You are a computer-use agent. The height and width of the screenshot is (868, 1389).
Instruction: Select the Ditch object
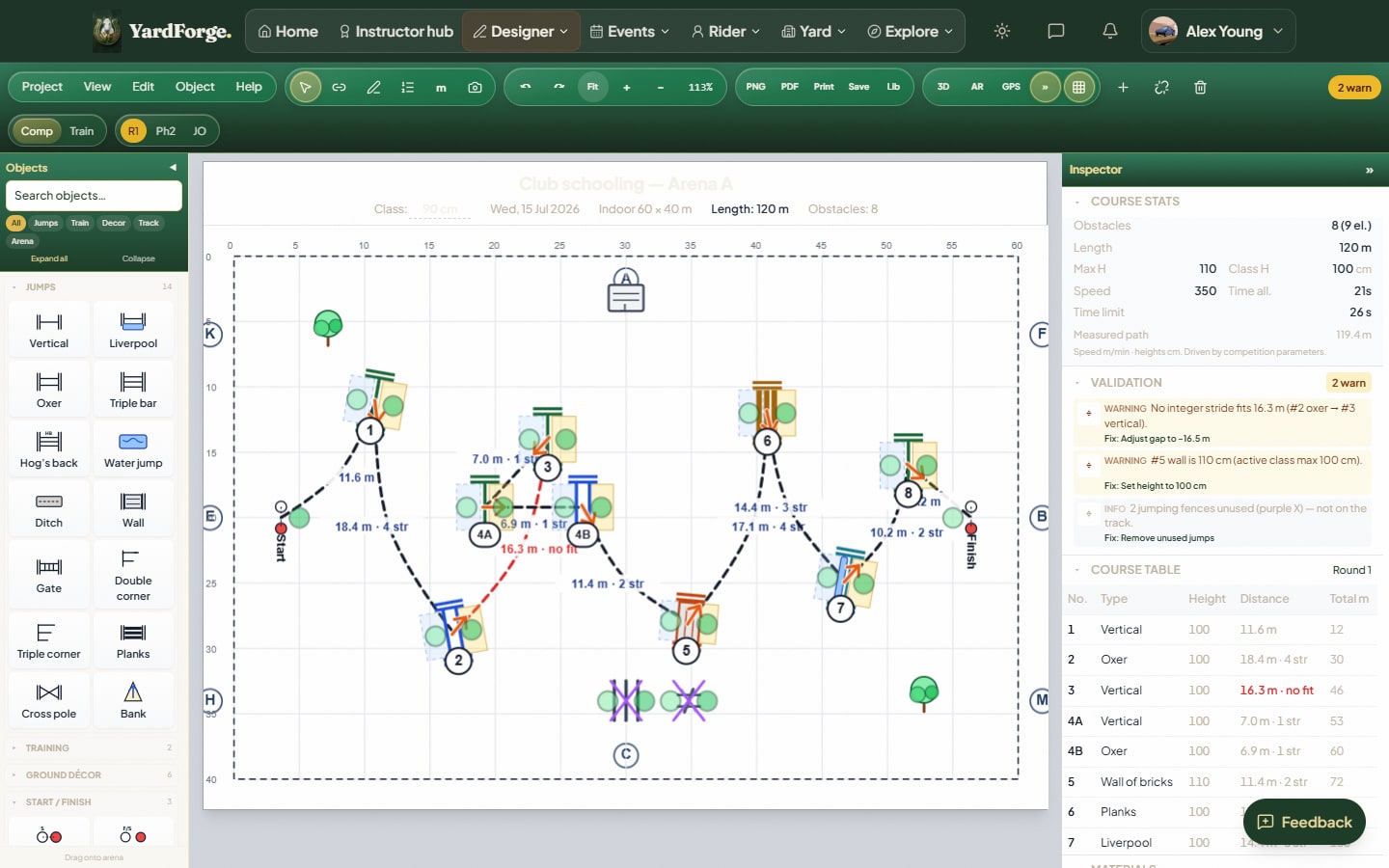point(49,508)
